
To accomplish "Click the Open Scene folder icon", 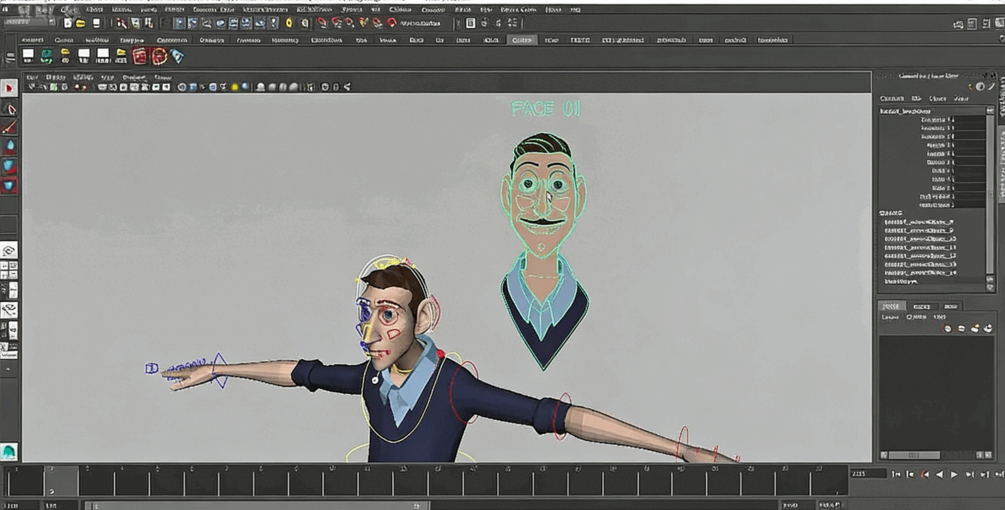I will click(x=81, y=23).
